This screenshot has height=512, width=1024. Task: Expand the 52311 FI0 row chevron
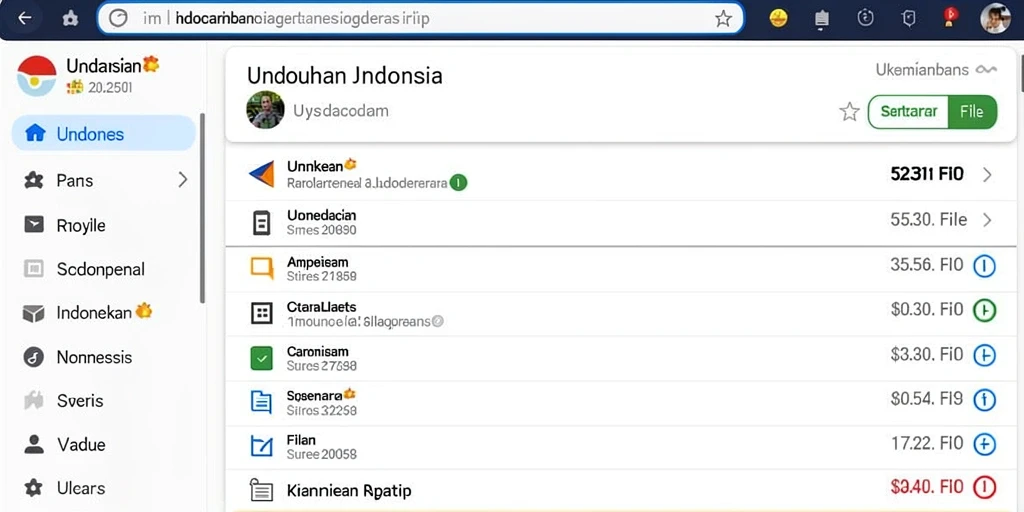point(987,174)
